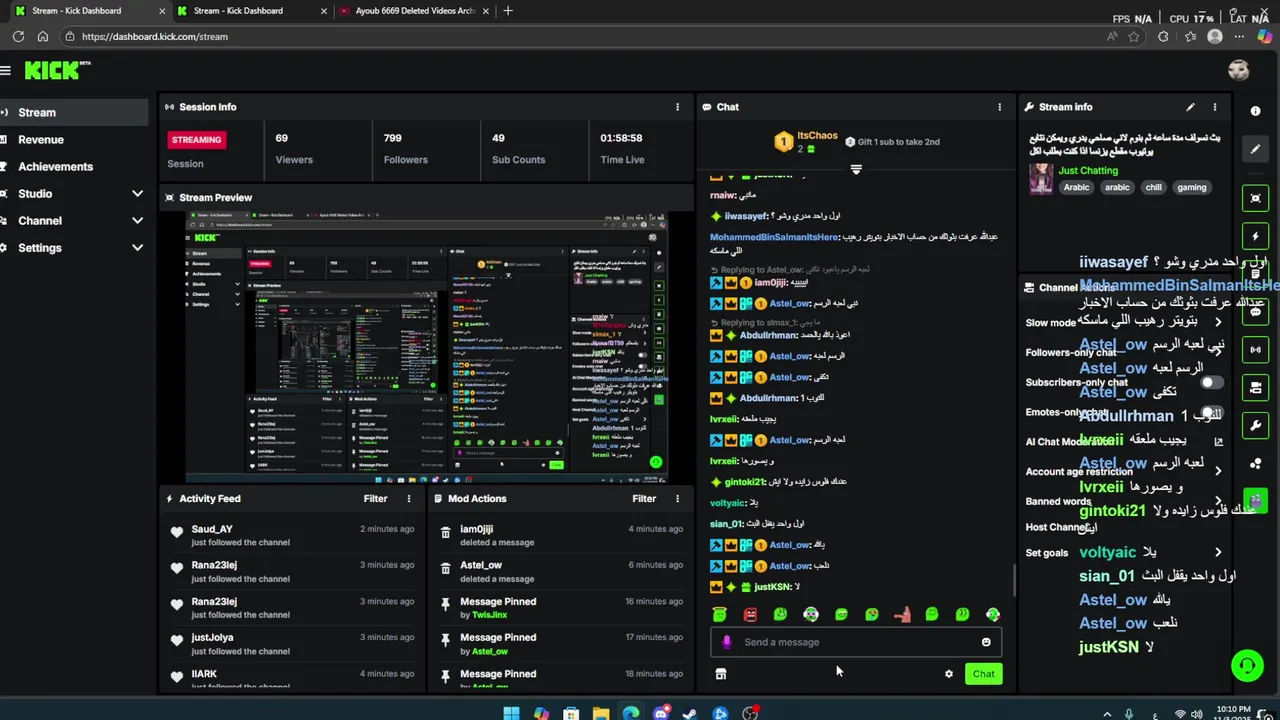Go to Stream in sidebar

74,113
